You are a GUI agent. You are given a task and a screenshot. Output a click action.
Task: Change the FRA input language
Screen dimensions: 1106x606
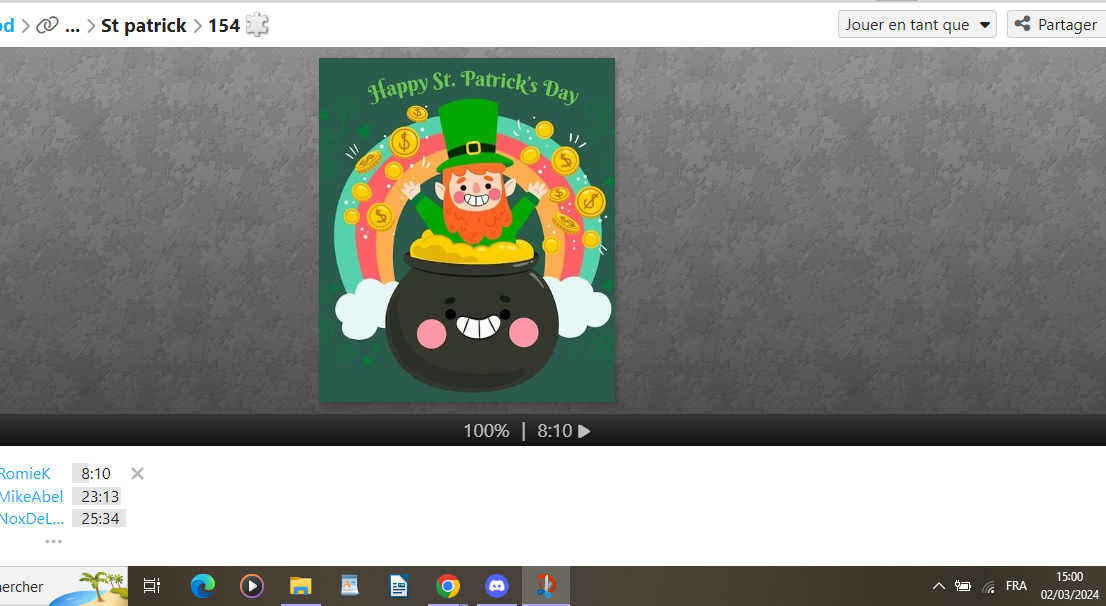(x=1016, y=586)
